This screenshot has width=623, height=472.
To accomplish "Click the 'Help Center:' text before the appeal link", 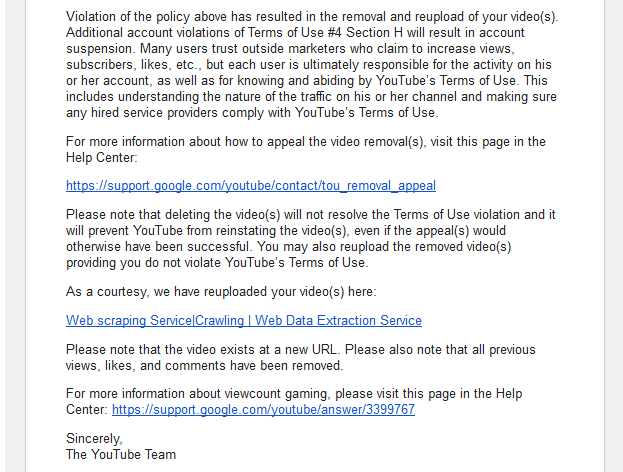I will (x=101, y=158).
